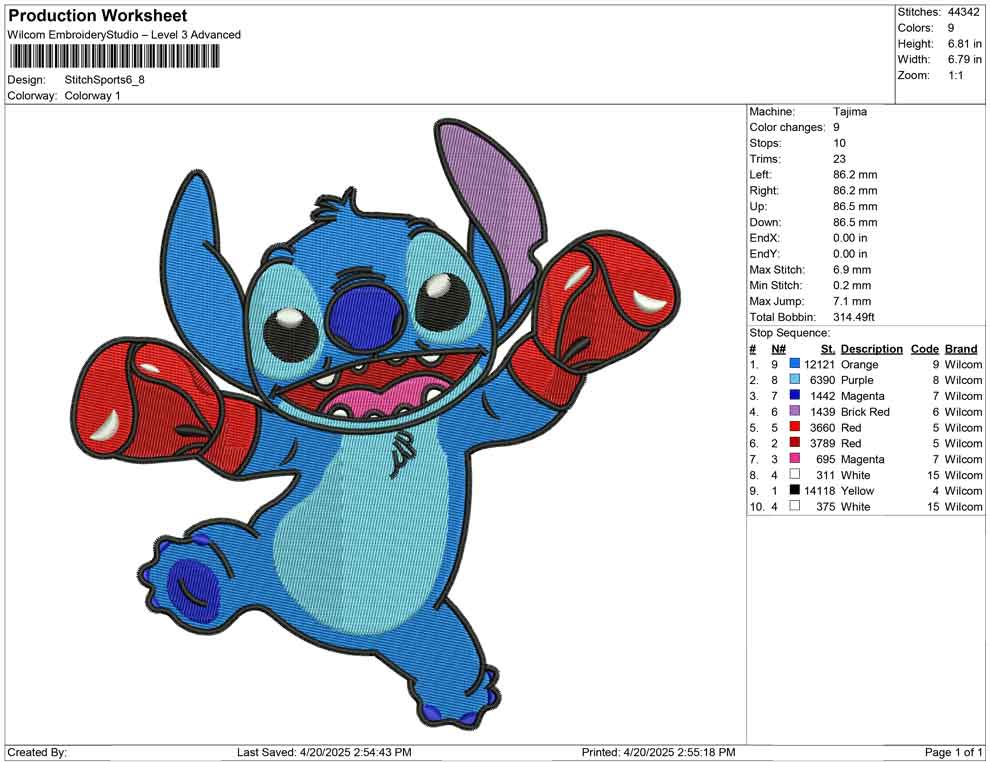The width and height of the screenshot is (990, 762).
Task: Click the machine value 'Tajima'
Action: (850, 112)
